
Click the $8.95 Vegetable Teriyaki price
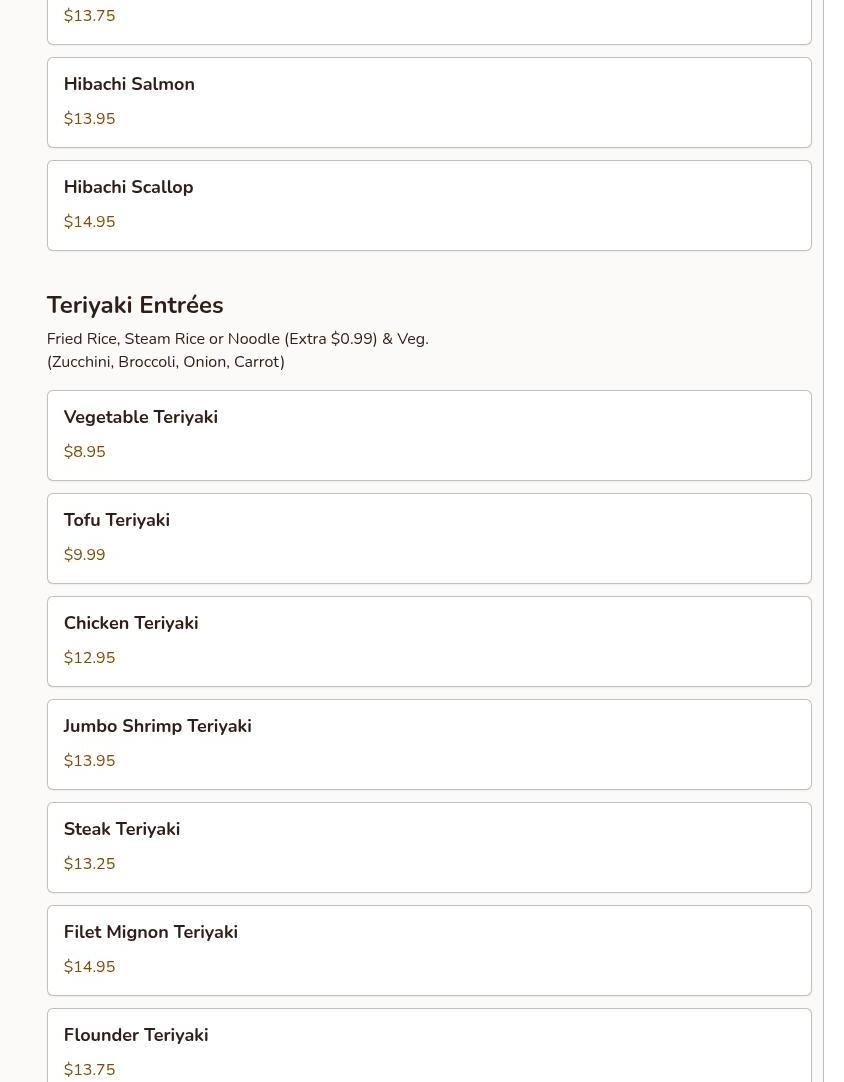click(85, 452)
